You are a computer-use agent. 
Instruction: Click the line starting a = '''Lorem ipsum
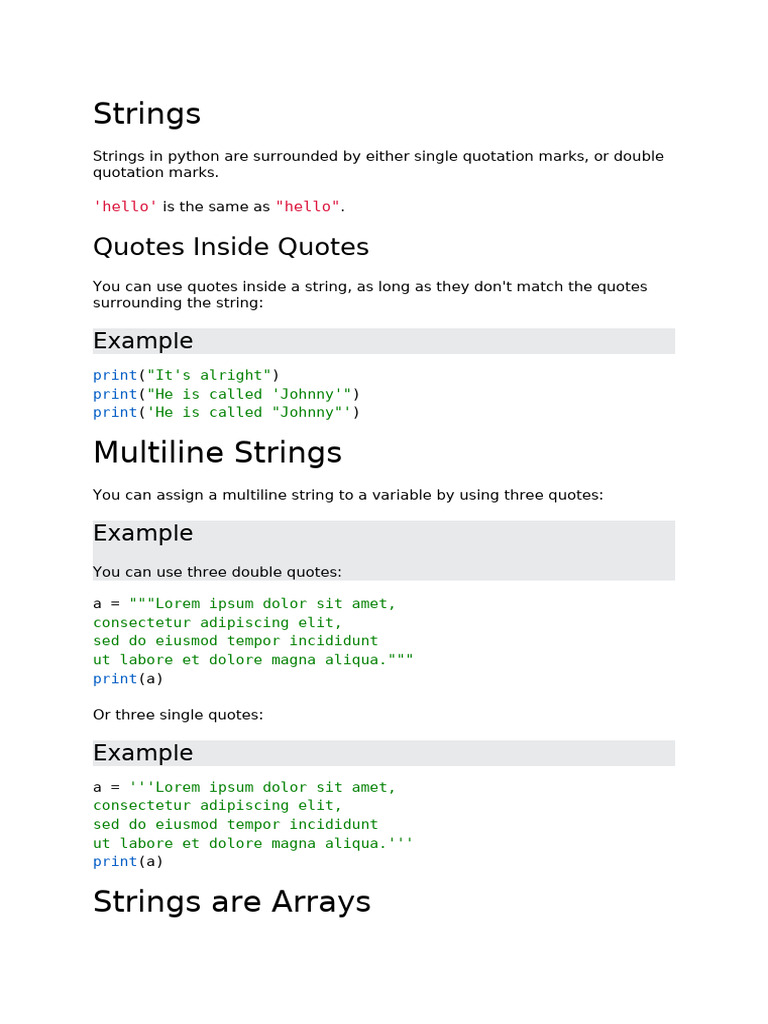click(x=244, y=787)
